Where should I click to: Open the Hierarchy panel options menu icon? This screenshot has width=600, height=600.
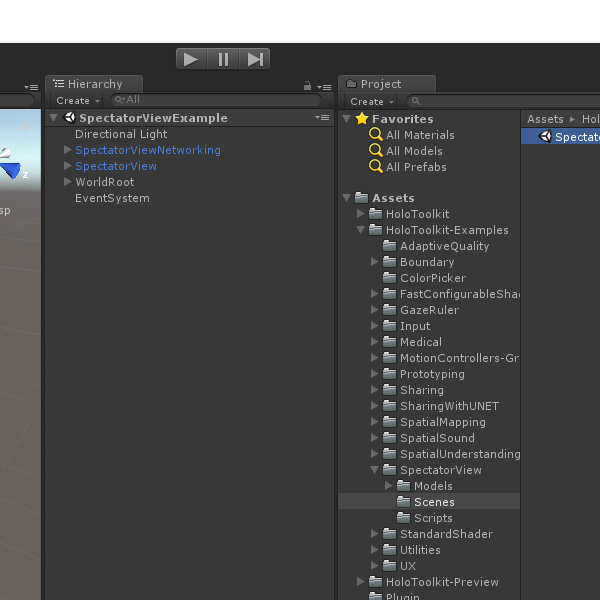click(324, 88)
